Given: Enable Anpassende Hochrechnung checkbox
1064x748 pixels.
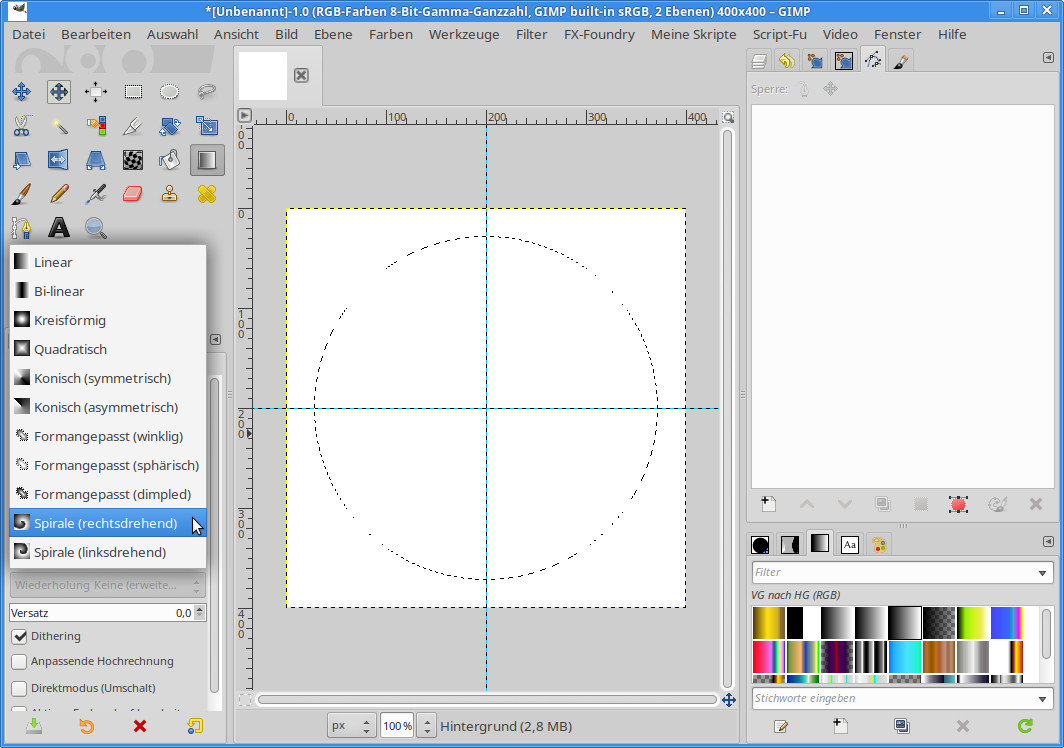Looking at the screenshot, I should (x=19, y=662).
